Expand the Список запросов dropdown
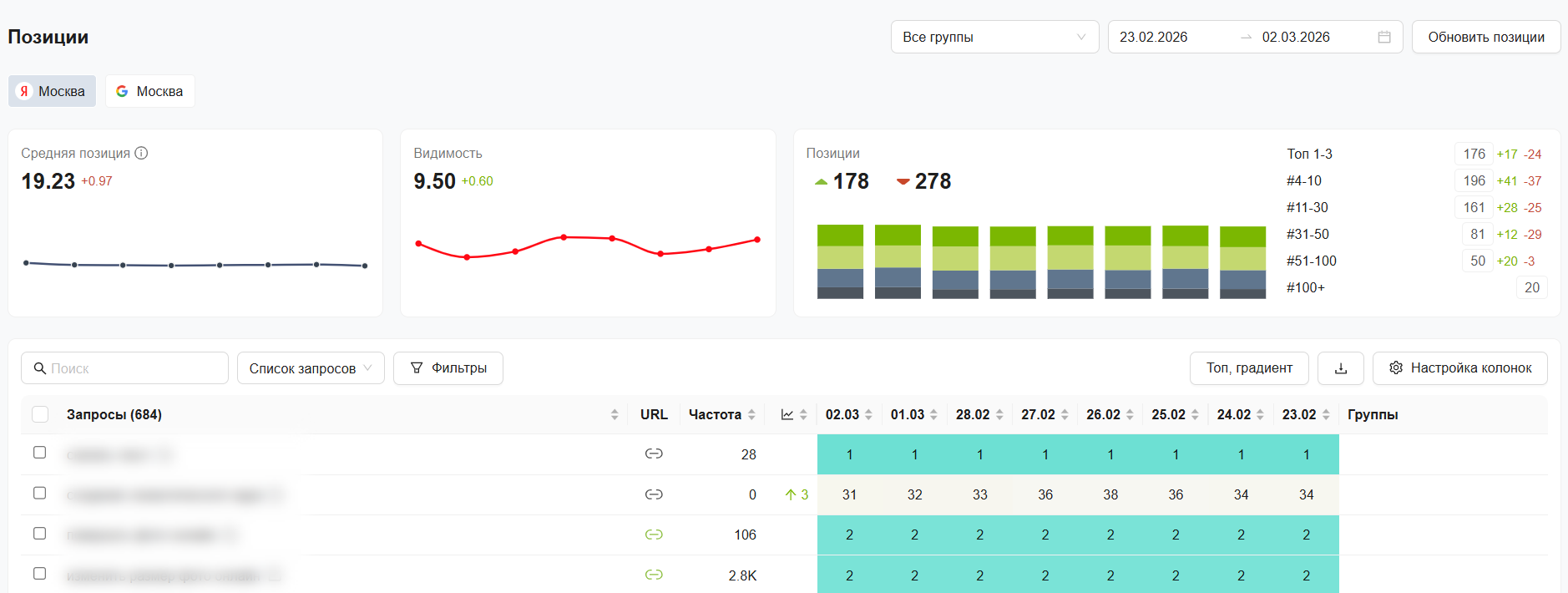The image size is (1568, 593). (x=311, y=368)
